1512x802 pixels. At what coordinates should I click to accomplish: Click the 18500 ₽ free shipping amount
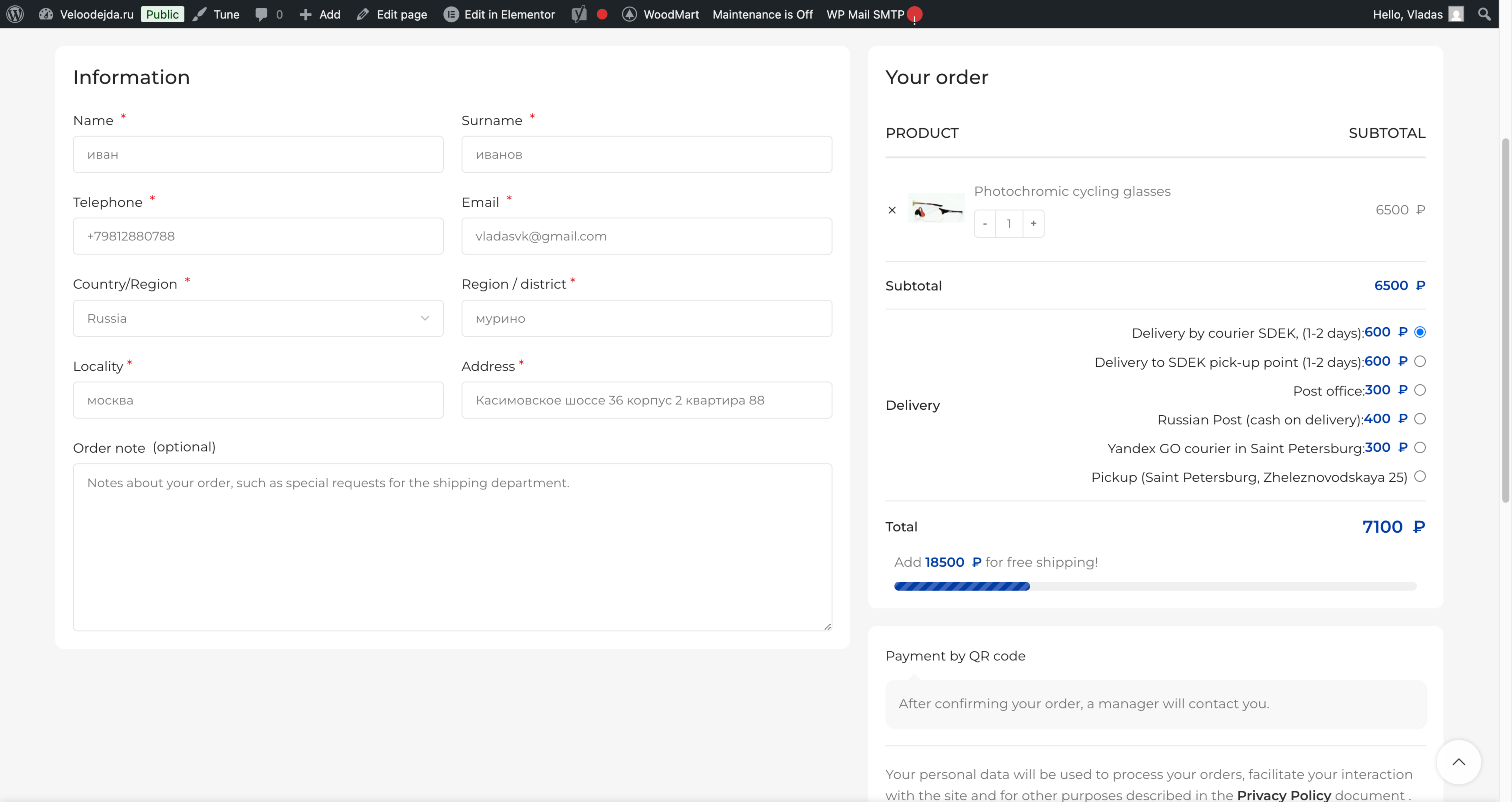tap(953, 562)
